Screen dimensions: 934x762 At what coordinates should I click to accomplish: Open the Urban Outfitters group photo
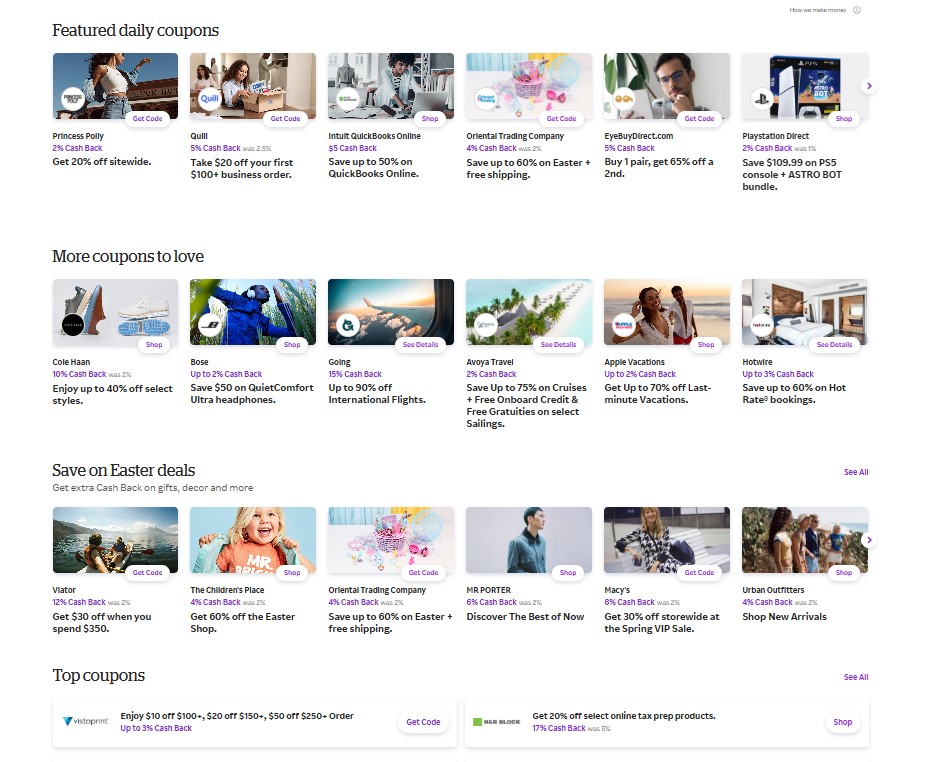click(805, 540)
